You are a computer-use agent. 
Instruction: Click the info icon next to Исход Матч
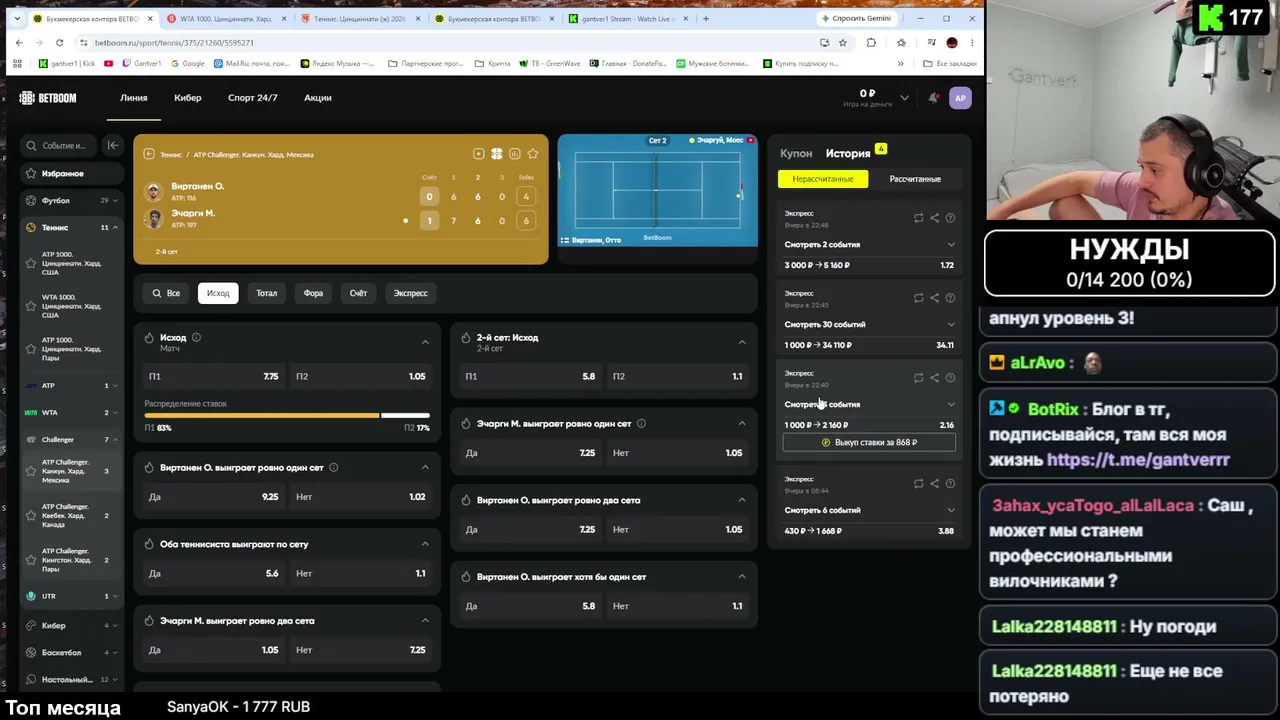coord(196,337)
